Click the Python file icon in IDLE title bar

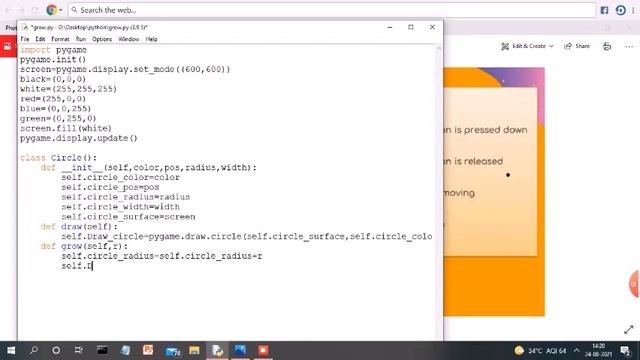pos(25,27)
